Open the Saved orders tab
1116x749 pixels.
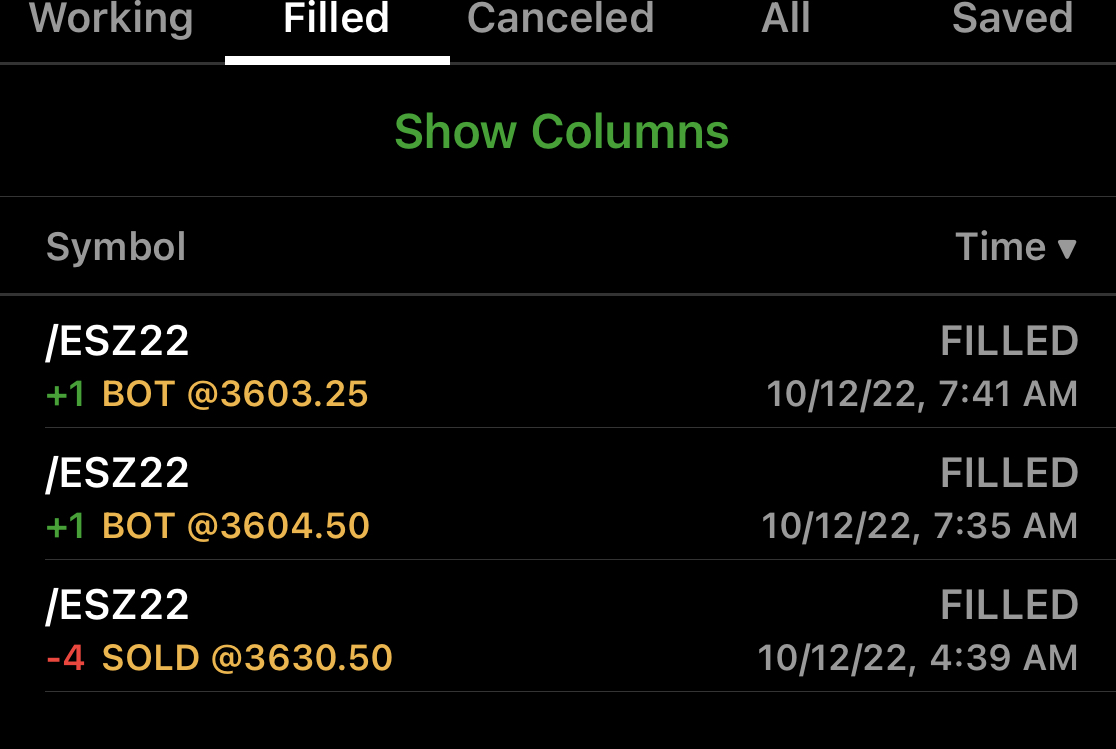point(1012,20)
